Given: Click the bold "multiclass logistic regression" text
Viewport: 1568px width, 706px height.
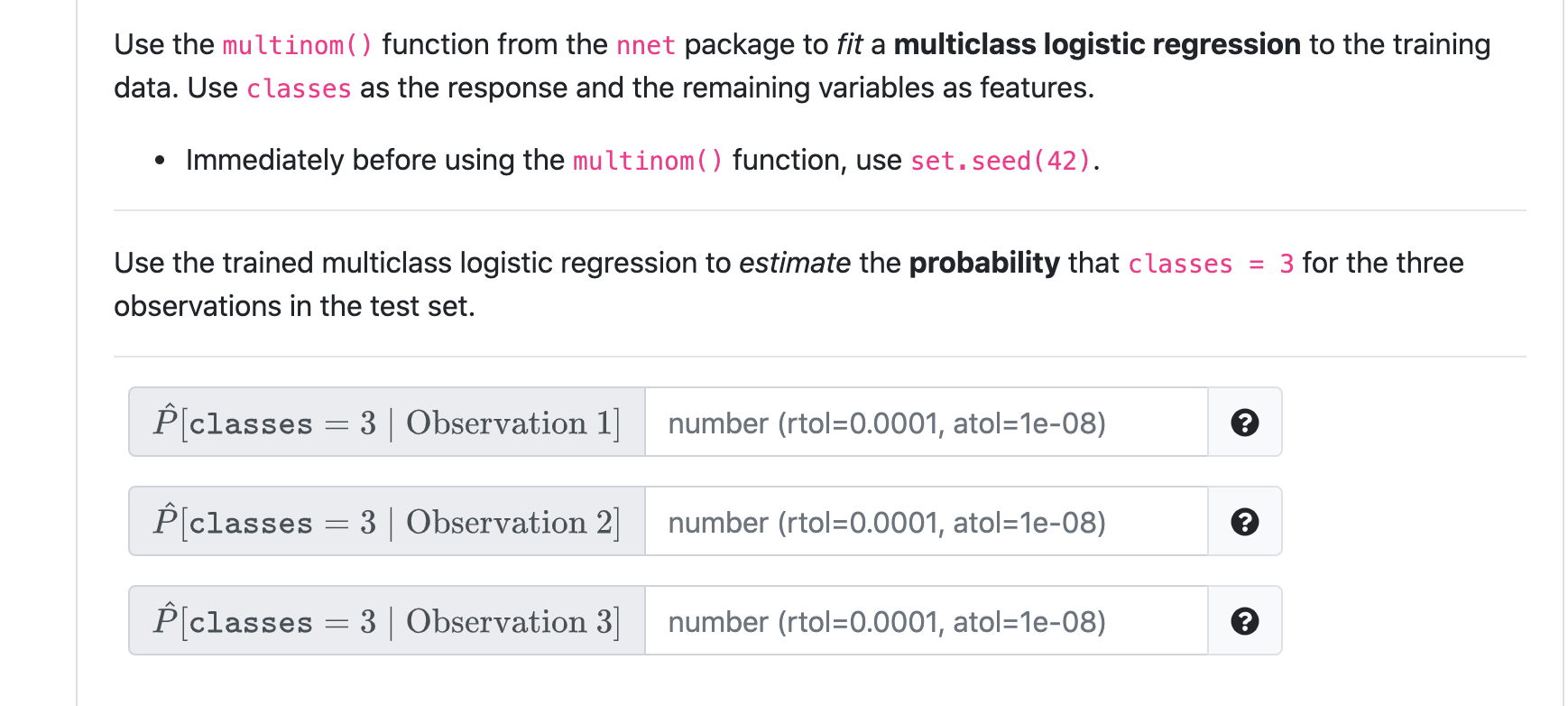Looking at the screenshot, I should pos(1097,44).
